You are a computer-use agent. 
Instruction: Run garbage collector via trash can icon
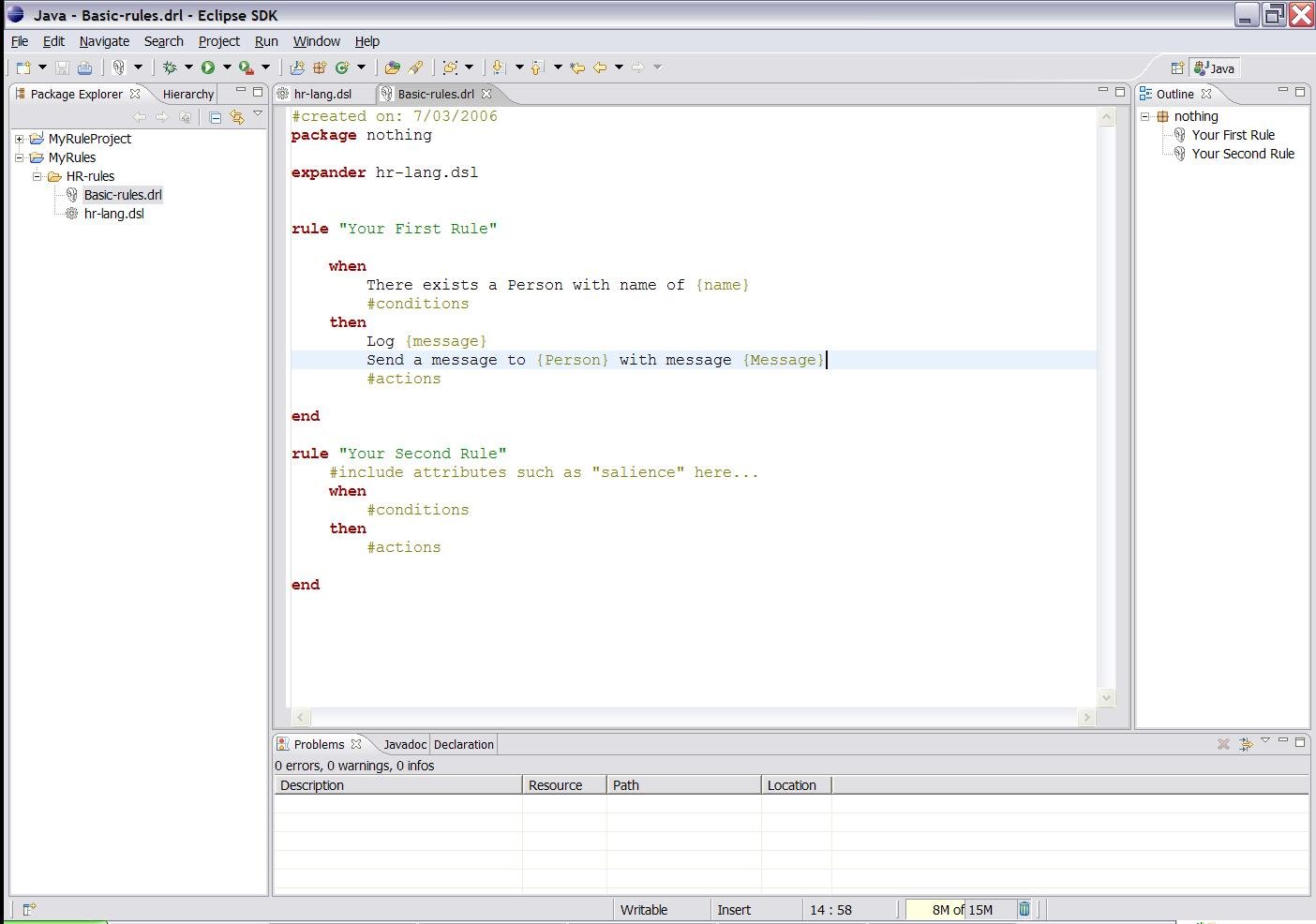(x=1024, y=909)
